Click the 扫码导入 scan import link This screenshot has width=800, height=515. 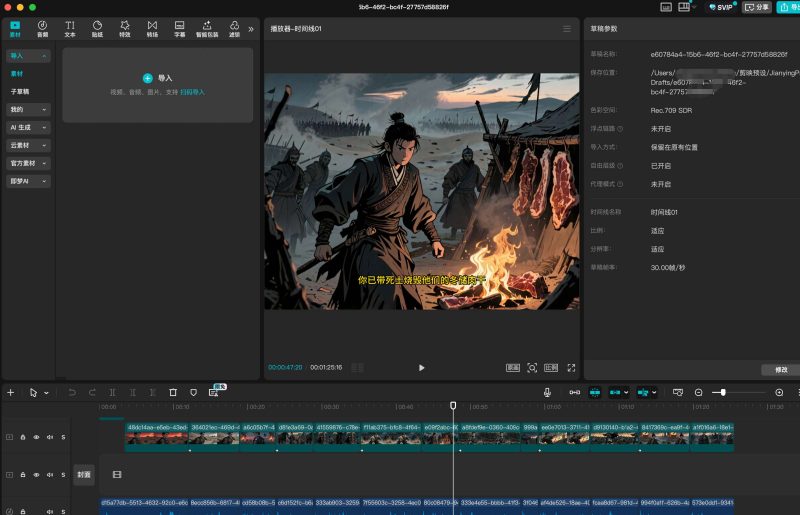pos(193,92)
